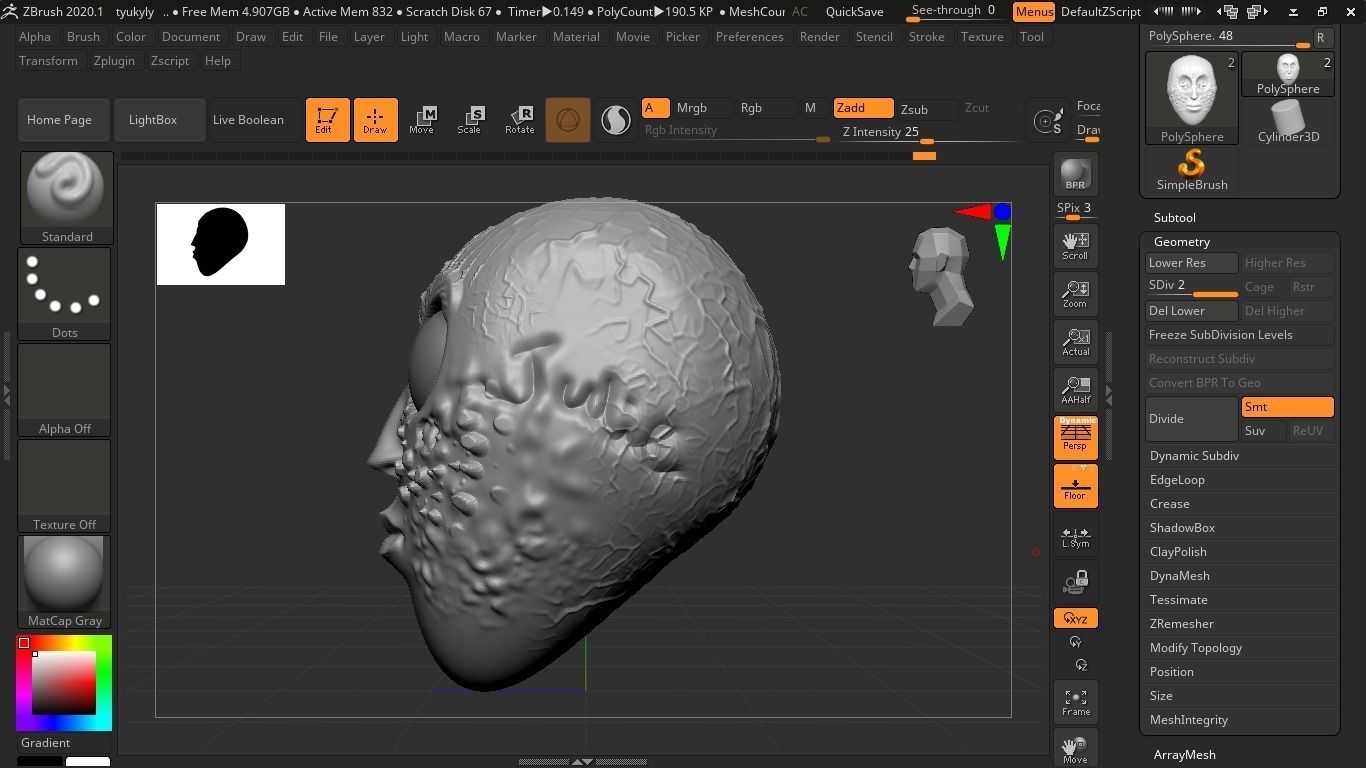
Task: Frame the mesh in view
Action: click(x=1075, y=702)
